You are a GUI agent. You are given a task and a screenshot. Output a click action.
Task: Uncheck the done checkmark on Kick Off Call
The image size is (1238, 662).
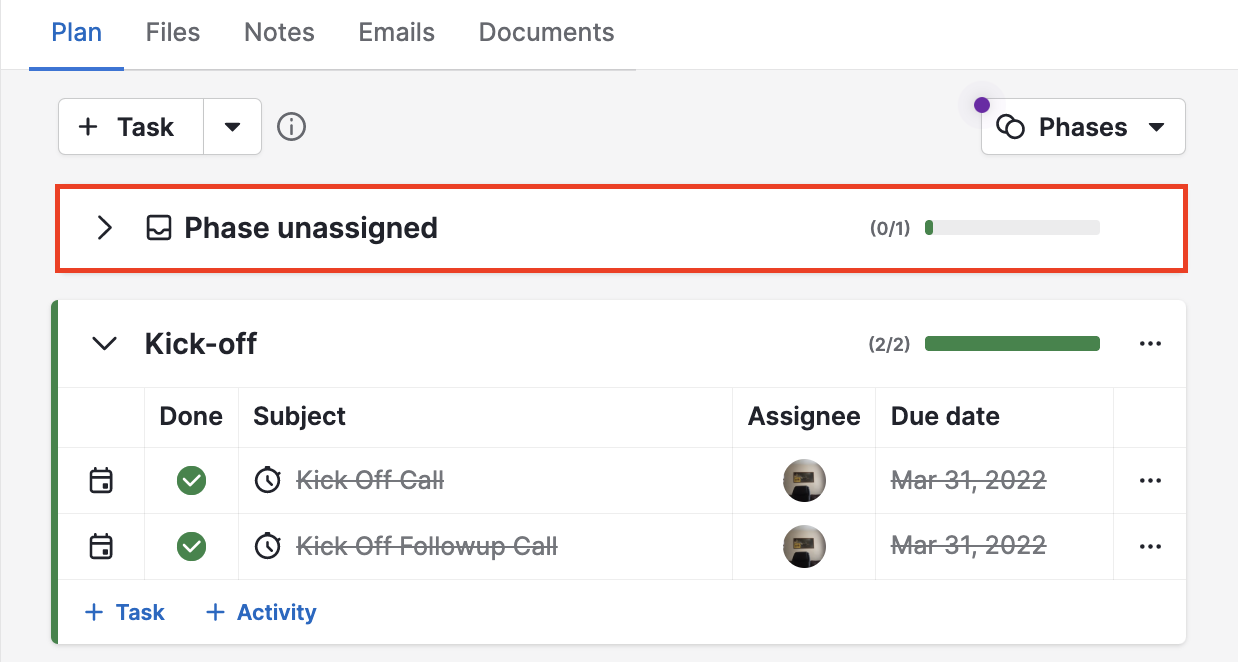click(x=191, y=480)
